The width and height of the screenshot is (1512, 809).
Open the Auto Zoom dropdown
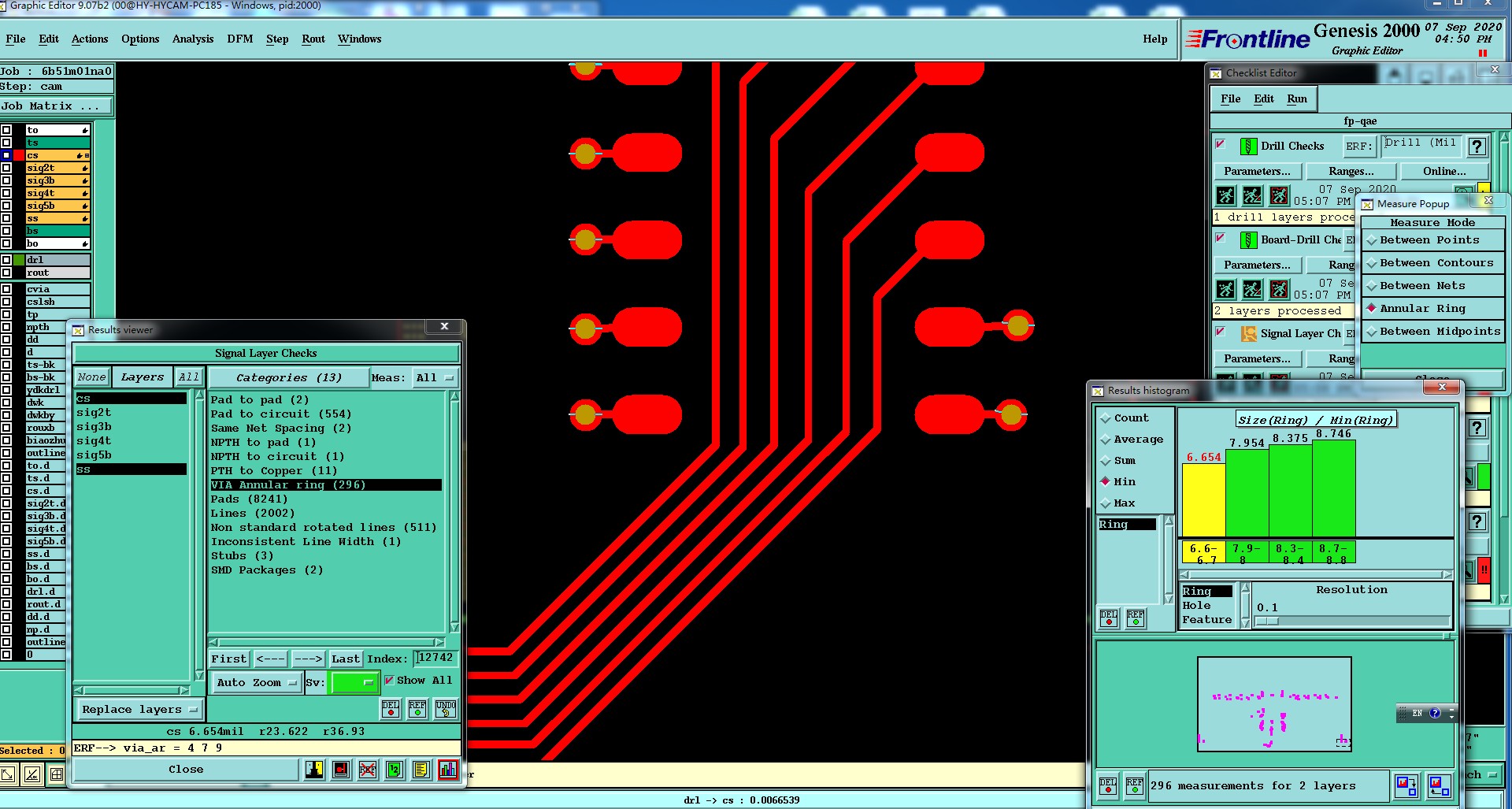(x=256, y=683)
